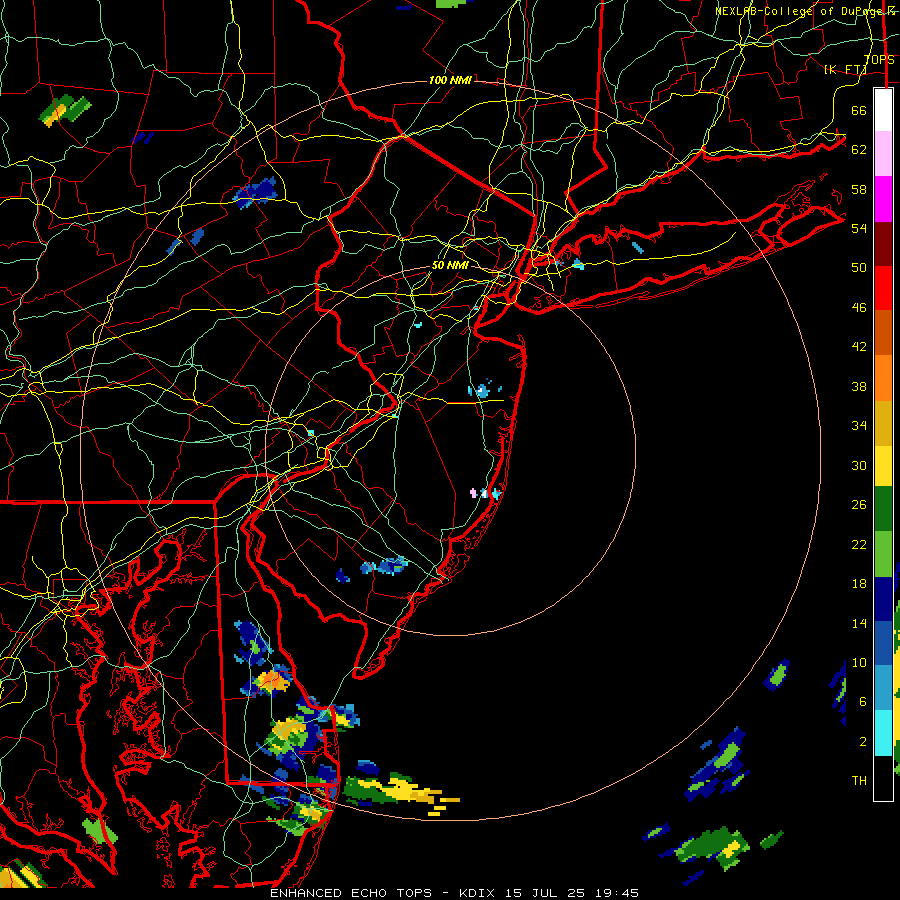Click the "26" scale value
Viewport: 900px width, 900px height.
coord(859,505)
